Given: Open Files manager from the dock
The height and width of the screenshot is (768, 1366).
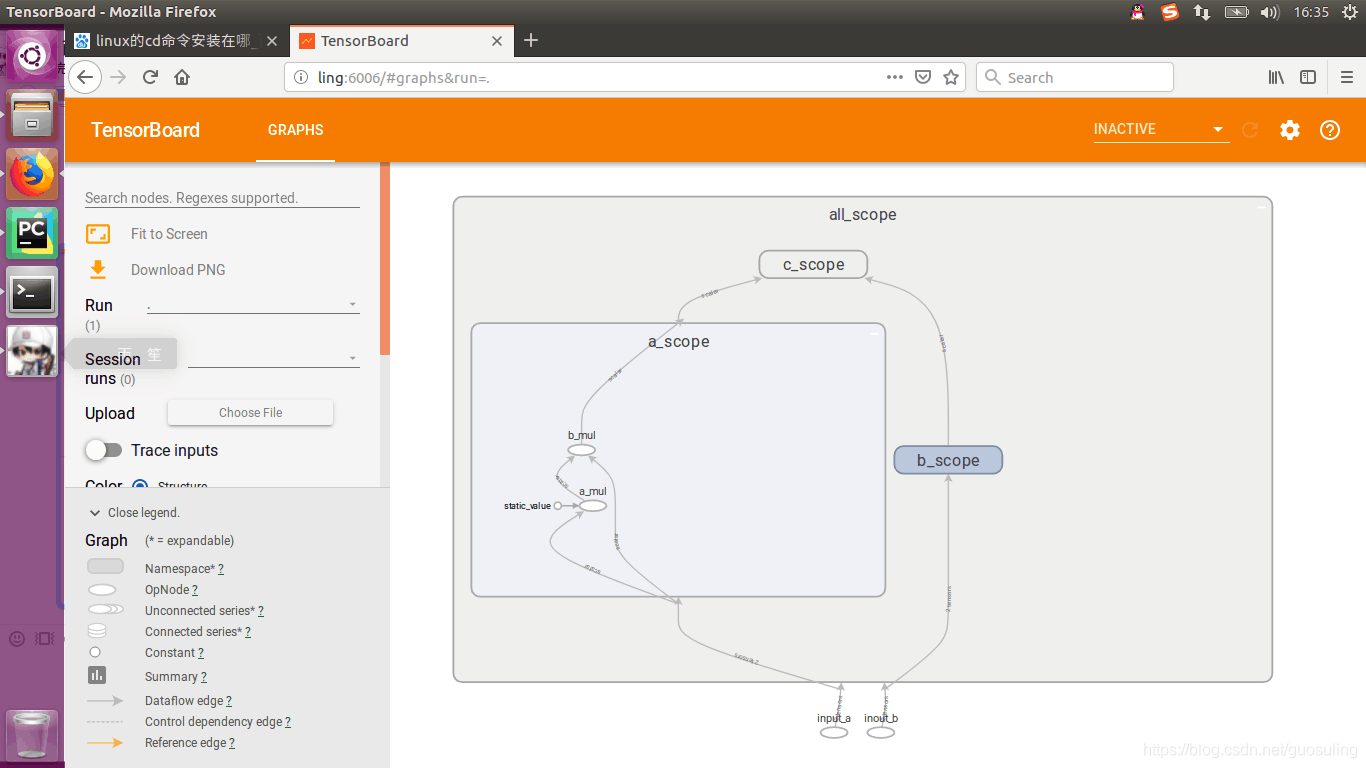Looking at the screenshot, I should click(32, 114).
